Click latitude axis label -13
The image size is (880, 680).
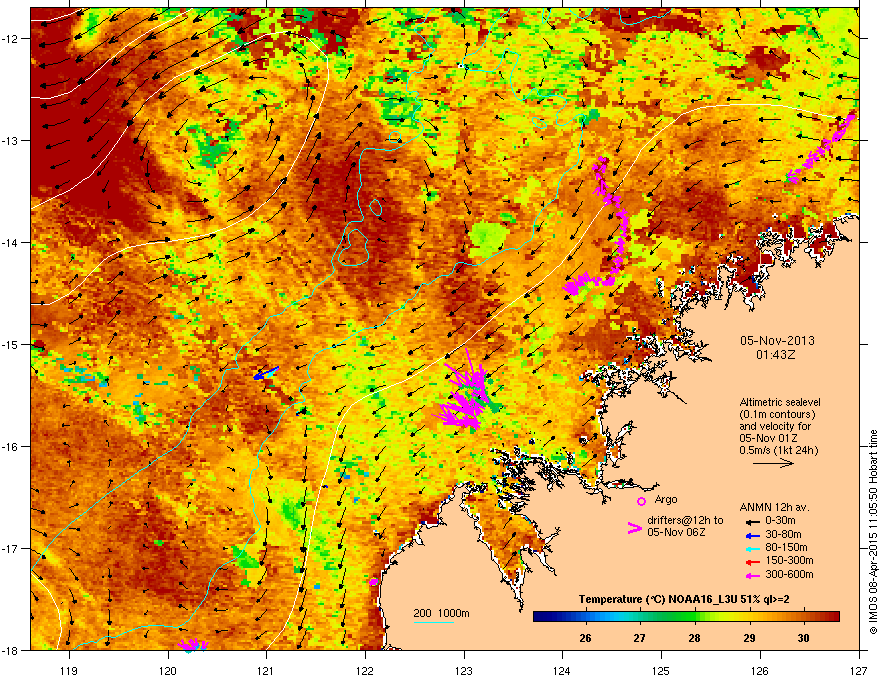pyautogui.click(x=10, y=140)
